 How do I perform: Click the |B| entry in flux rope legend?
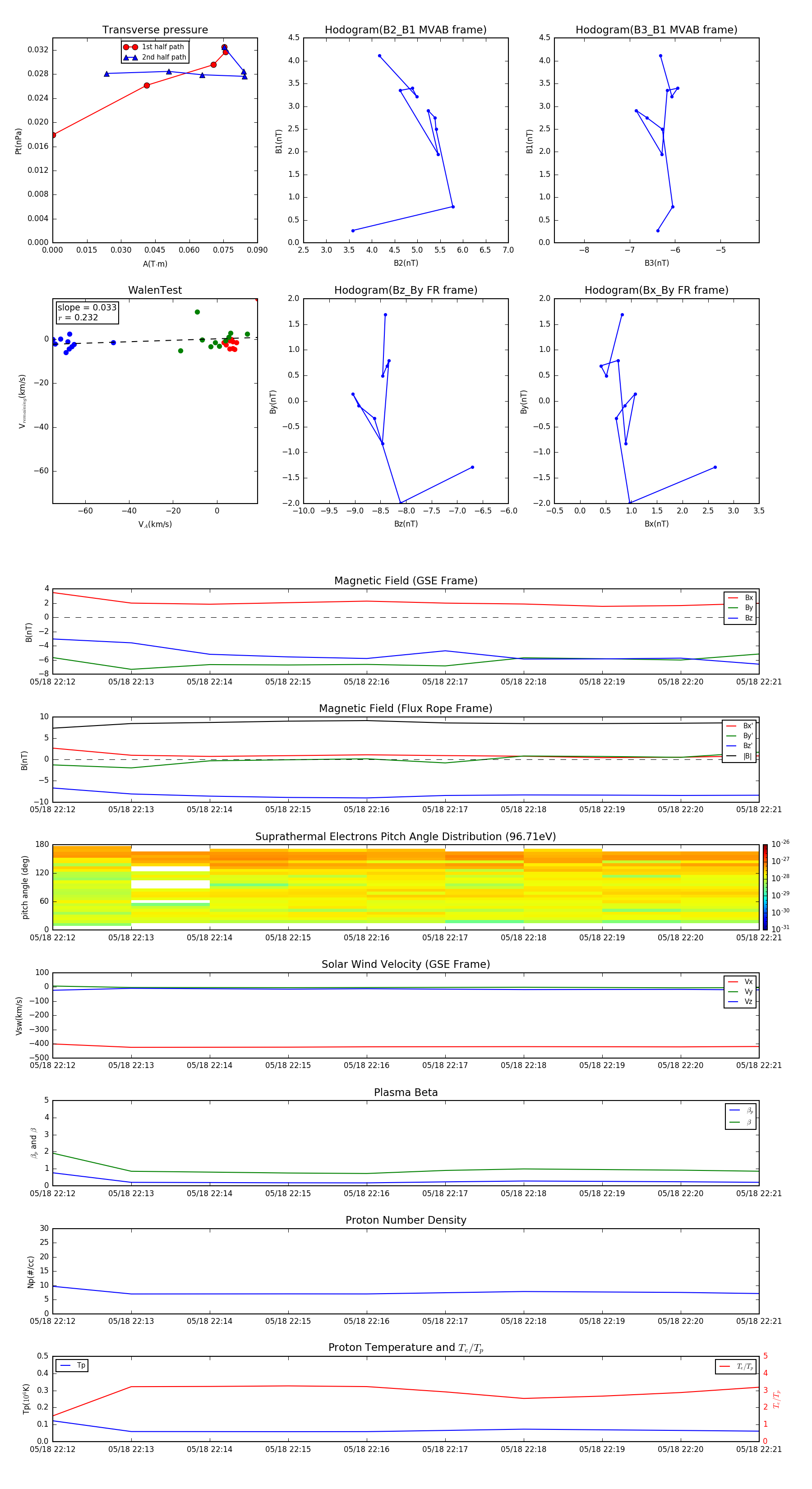tap(739, 756)
